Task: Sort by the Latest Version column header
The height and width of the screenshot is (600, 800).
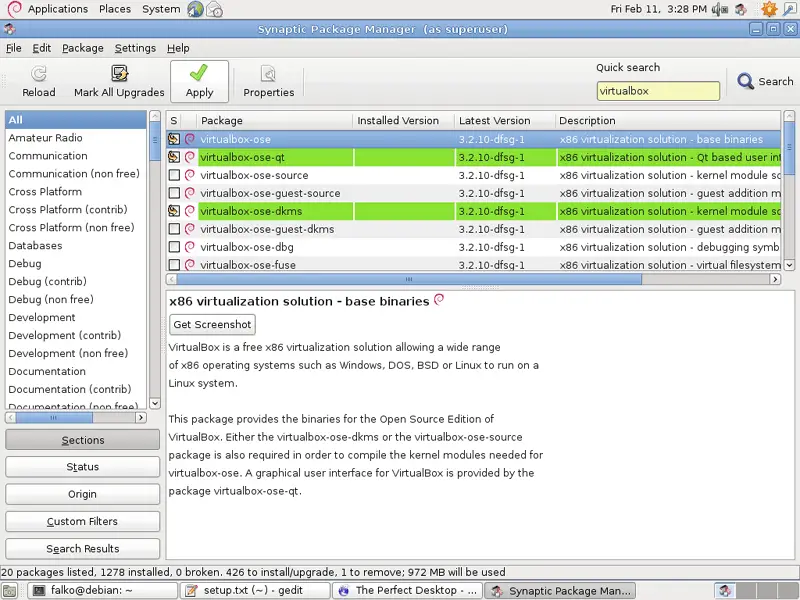Action: 505,121
